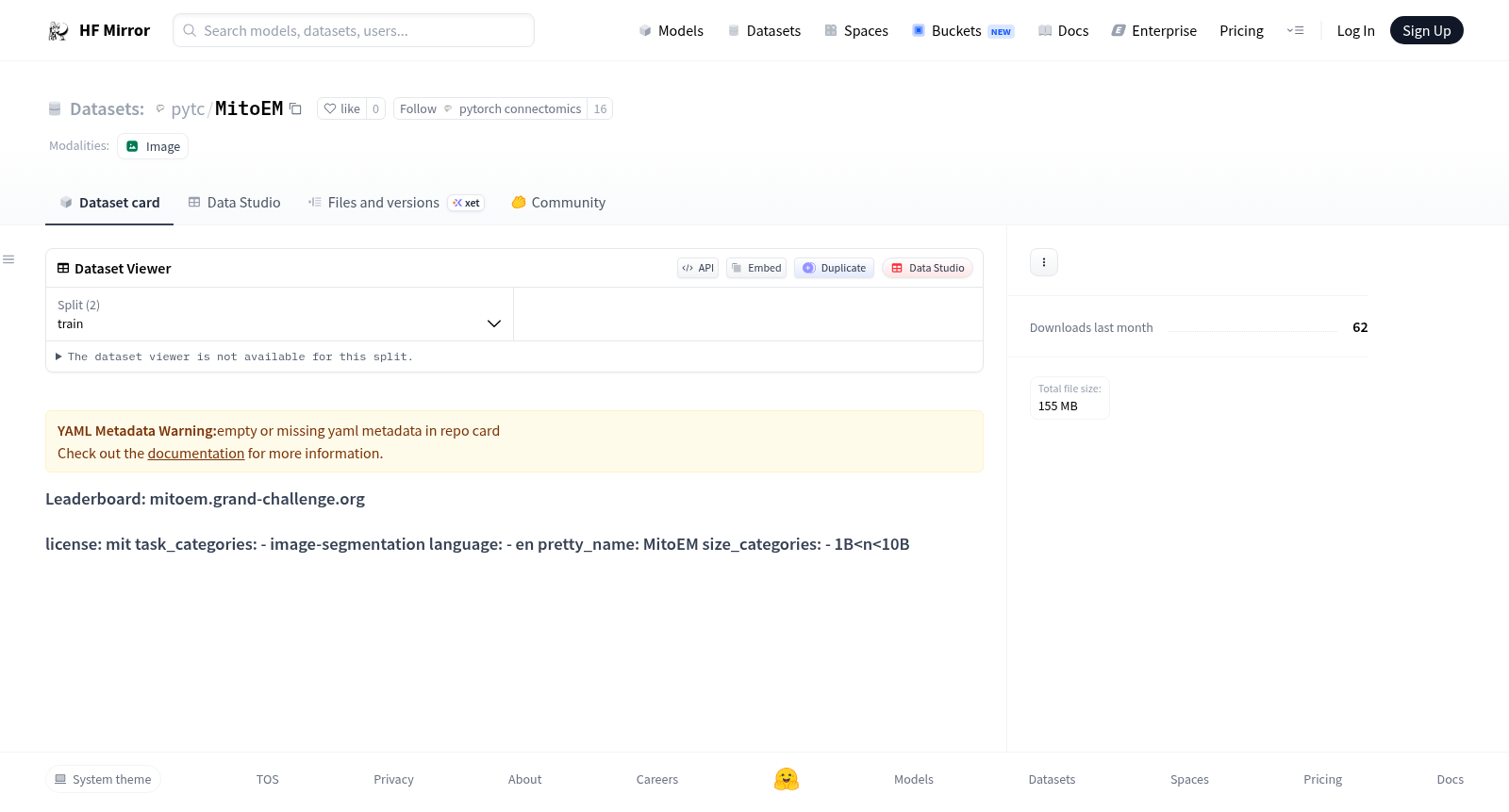Screen dimensions: 1509x812
Task: Open Pricing in top navigation
Action: pyautogui.click(x=1241, y=31)
